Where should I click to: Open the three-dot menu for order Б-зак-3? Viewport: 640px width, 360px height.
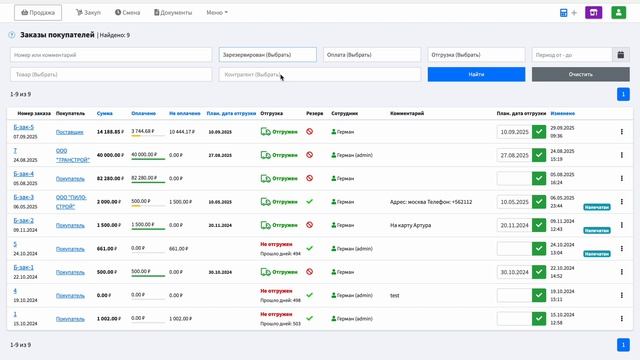click(x=622, y=202)
